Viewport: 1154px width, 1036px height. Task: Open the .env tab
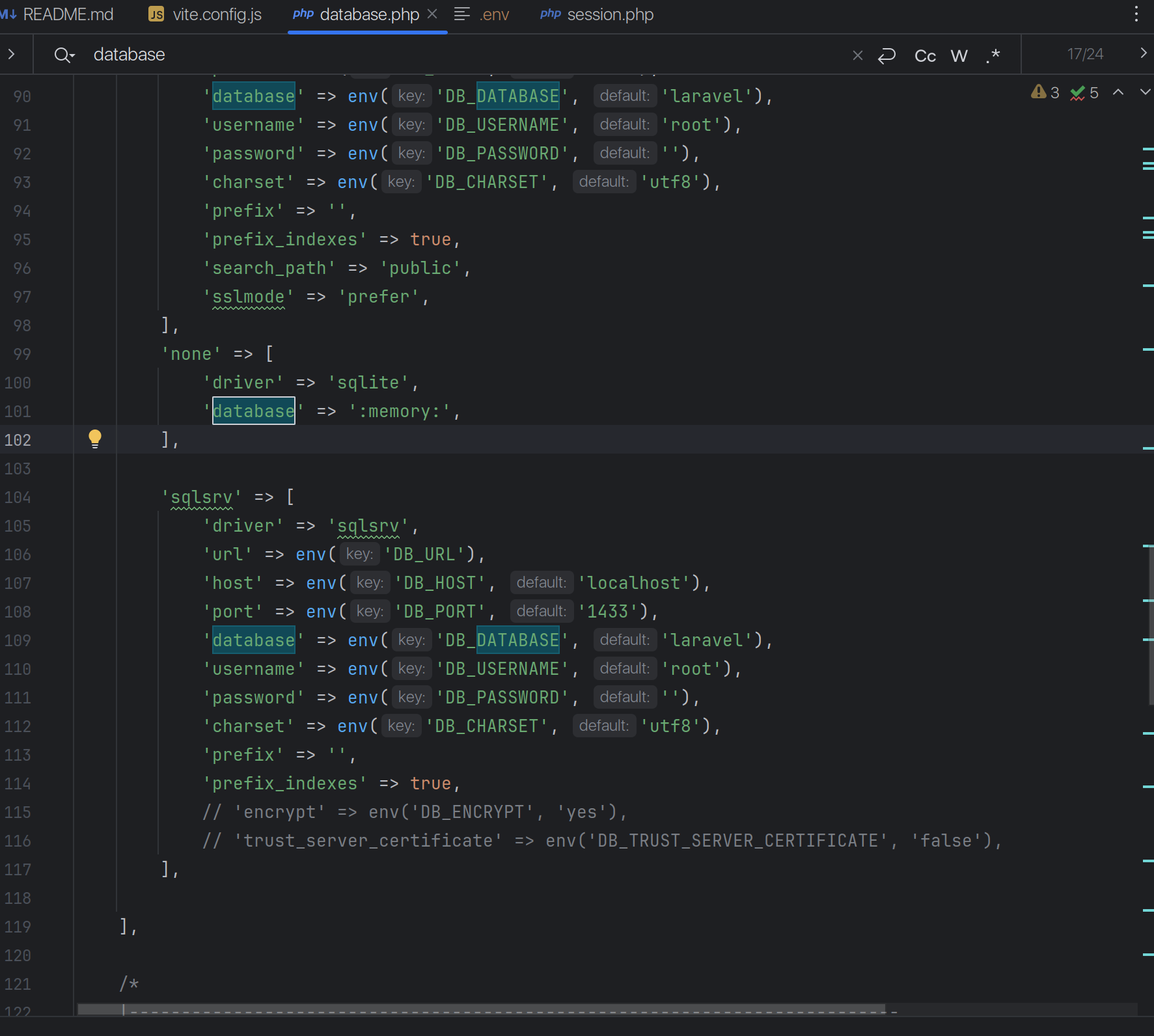[482, 14]
